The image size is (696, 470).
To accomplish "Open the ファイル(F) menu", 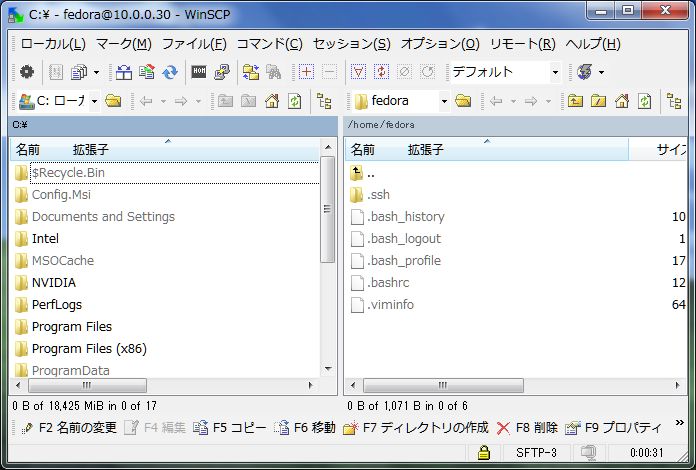I will (x=194, y=43).
